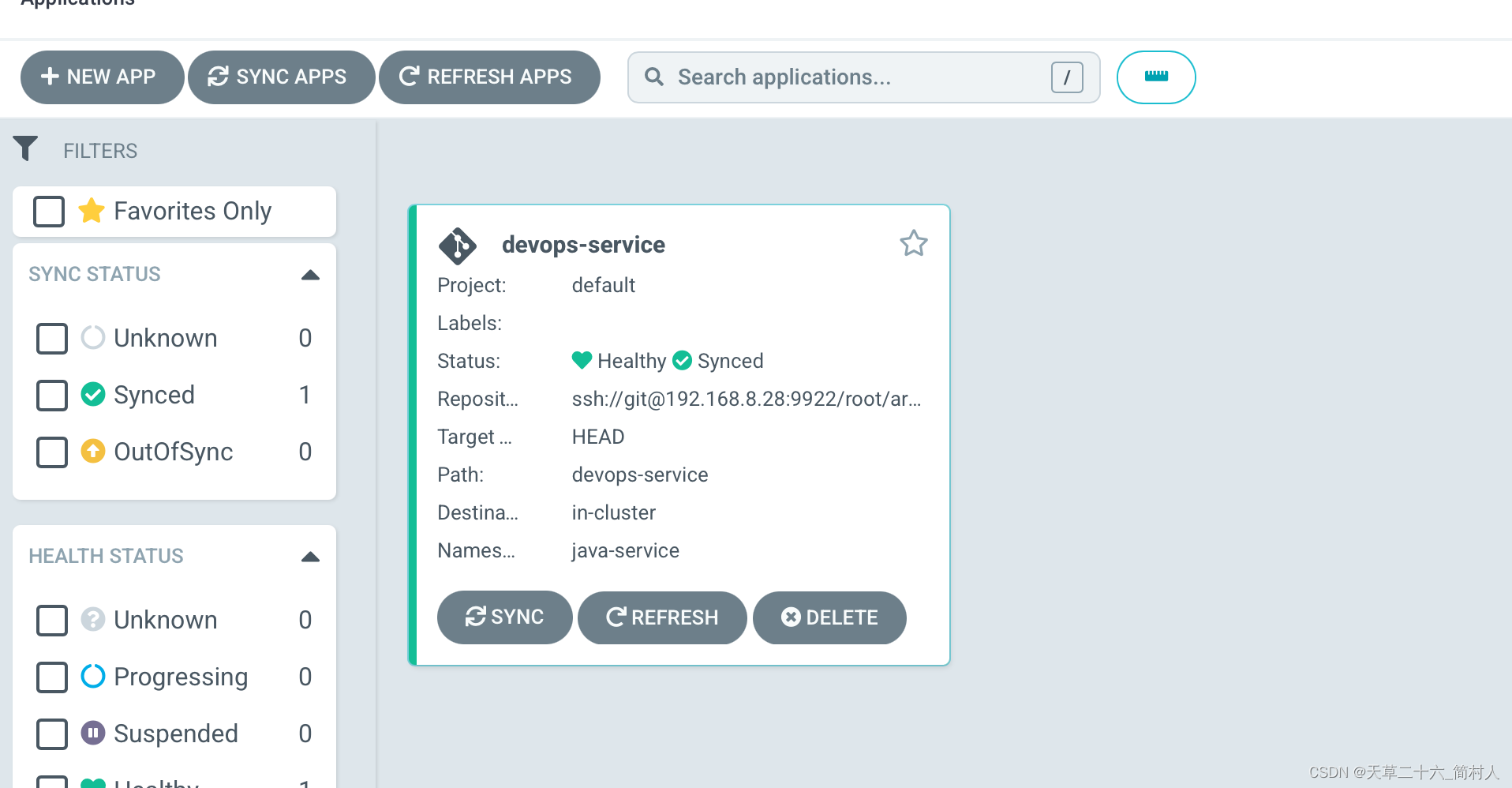1512x788 pixels.
Task: Click the Destination value in-cluster
Action: click(x=614, y=512)
